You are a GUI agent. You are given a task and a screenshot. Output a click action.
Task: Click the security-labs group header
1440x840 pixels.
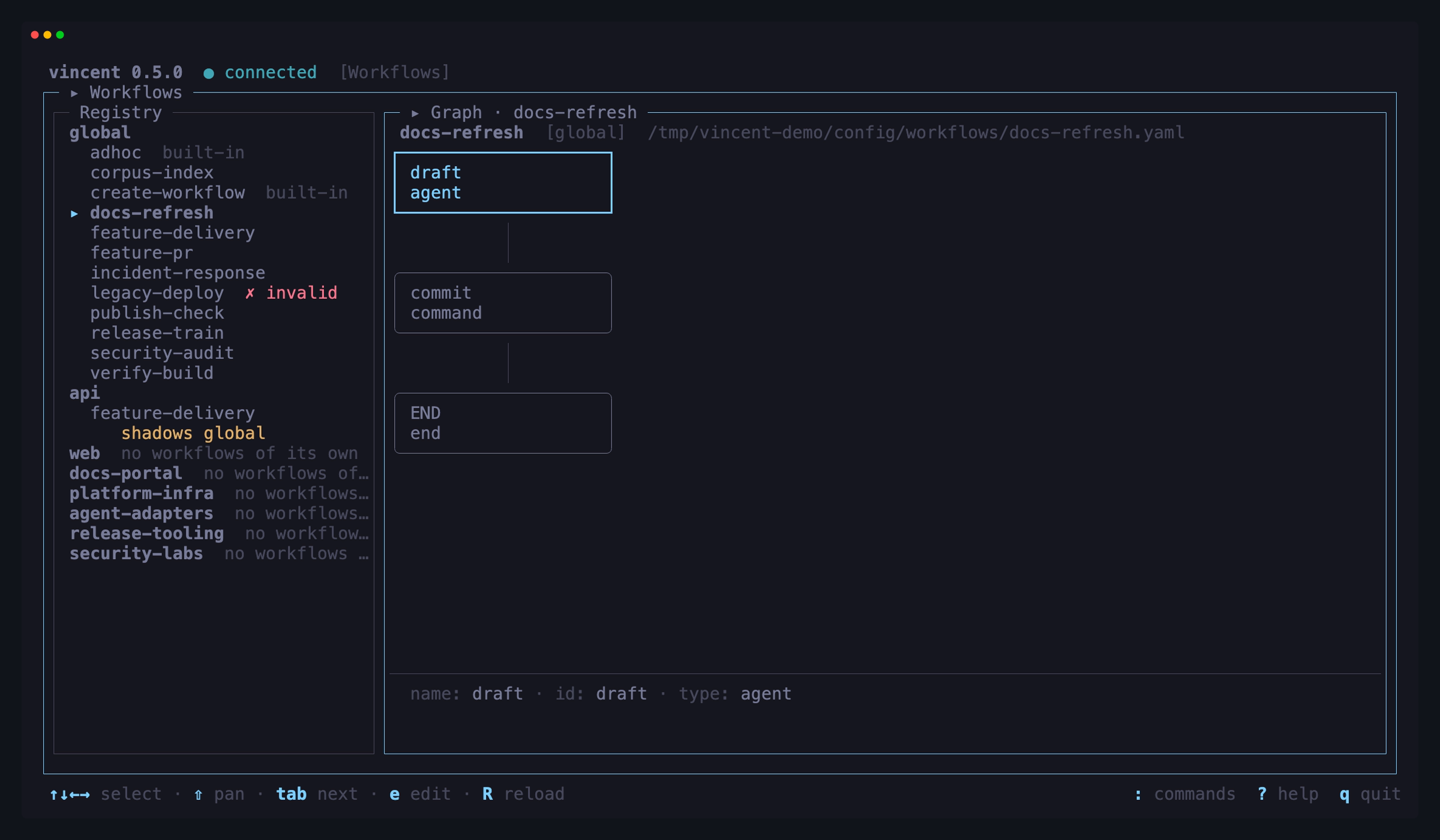[x=136, y=553]
